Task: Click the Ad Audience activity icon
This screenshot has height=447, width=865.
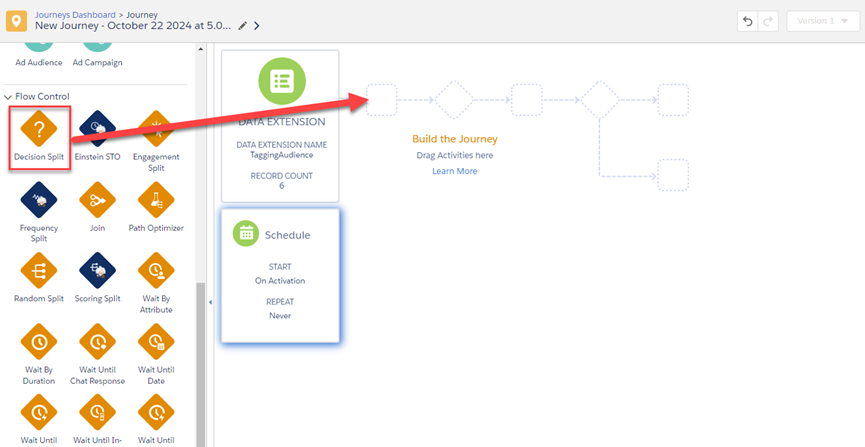Action: [39, 46]
